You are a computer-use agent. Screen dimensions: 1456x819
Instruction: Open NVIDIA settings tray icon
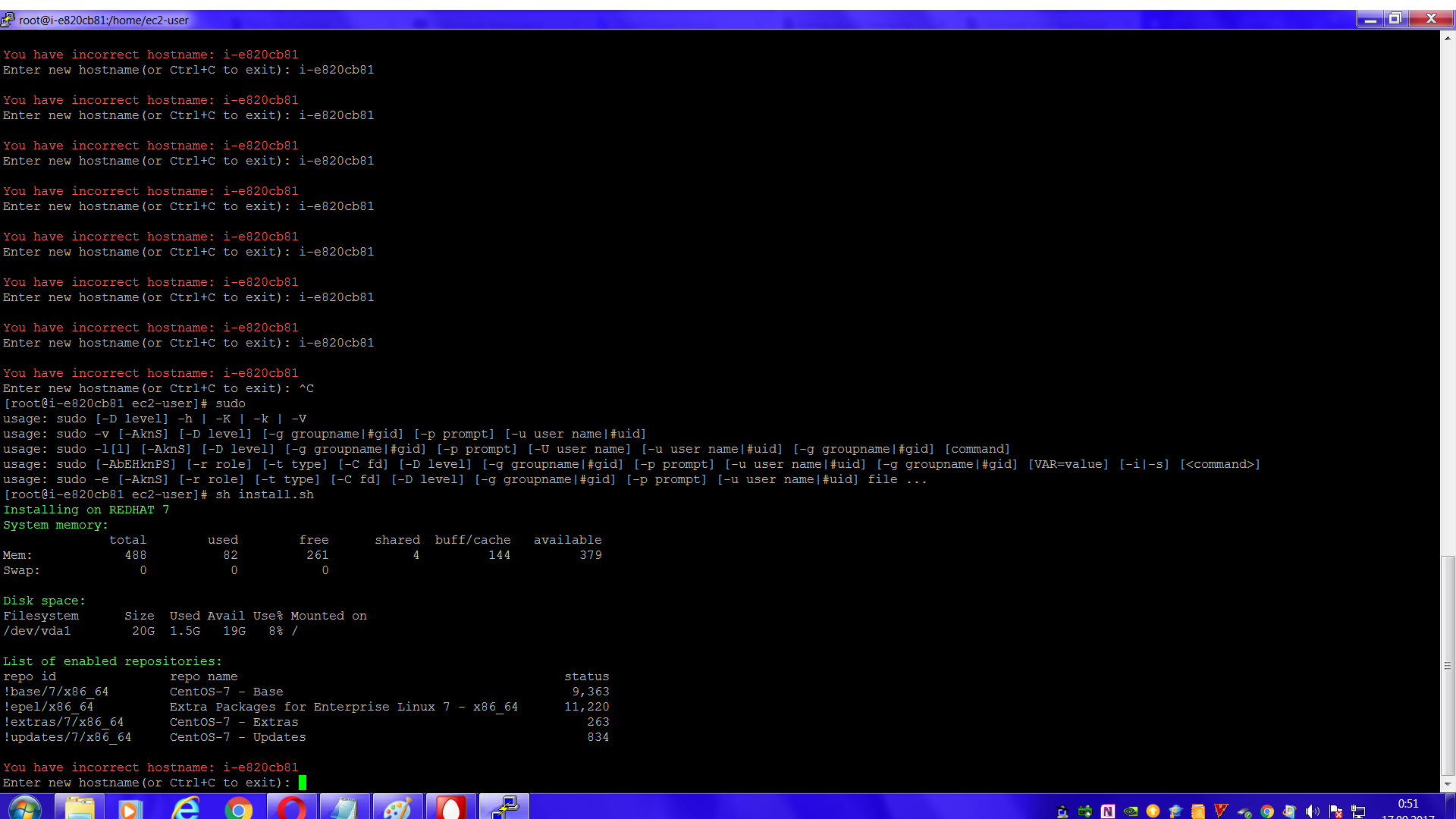(x=1131, y=811)
